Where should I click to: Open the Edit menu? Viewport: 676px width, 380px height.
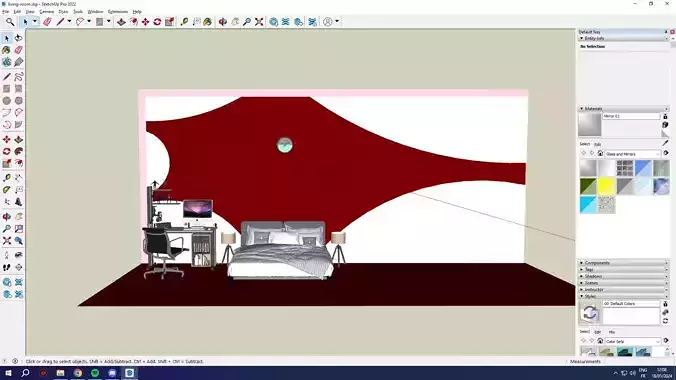tap(17, 12)
